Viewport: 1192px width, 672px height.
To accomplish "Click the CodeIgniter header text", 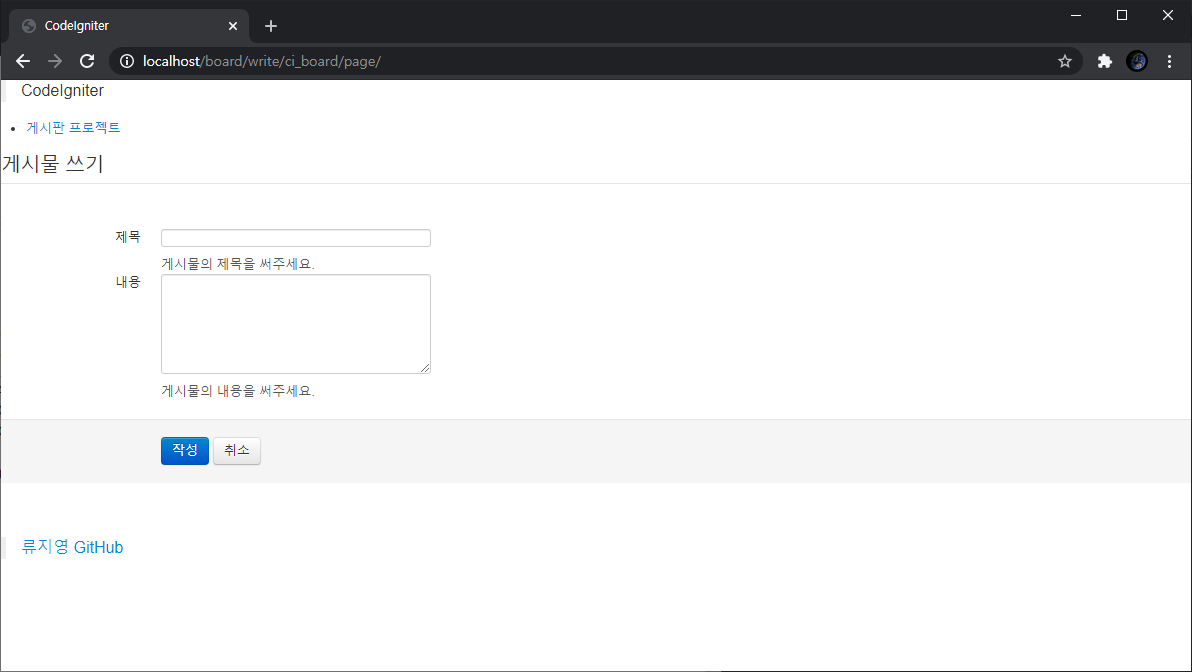I will point(62,90).
